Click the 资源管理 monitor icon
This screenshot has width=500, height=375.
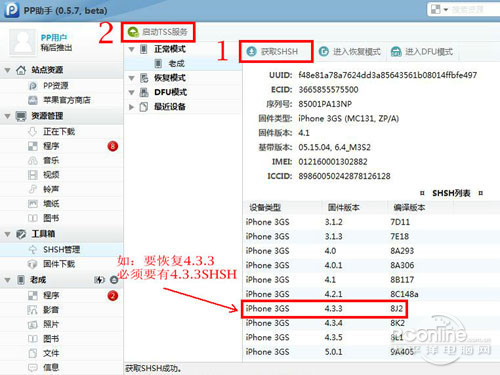[21, 116]
